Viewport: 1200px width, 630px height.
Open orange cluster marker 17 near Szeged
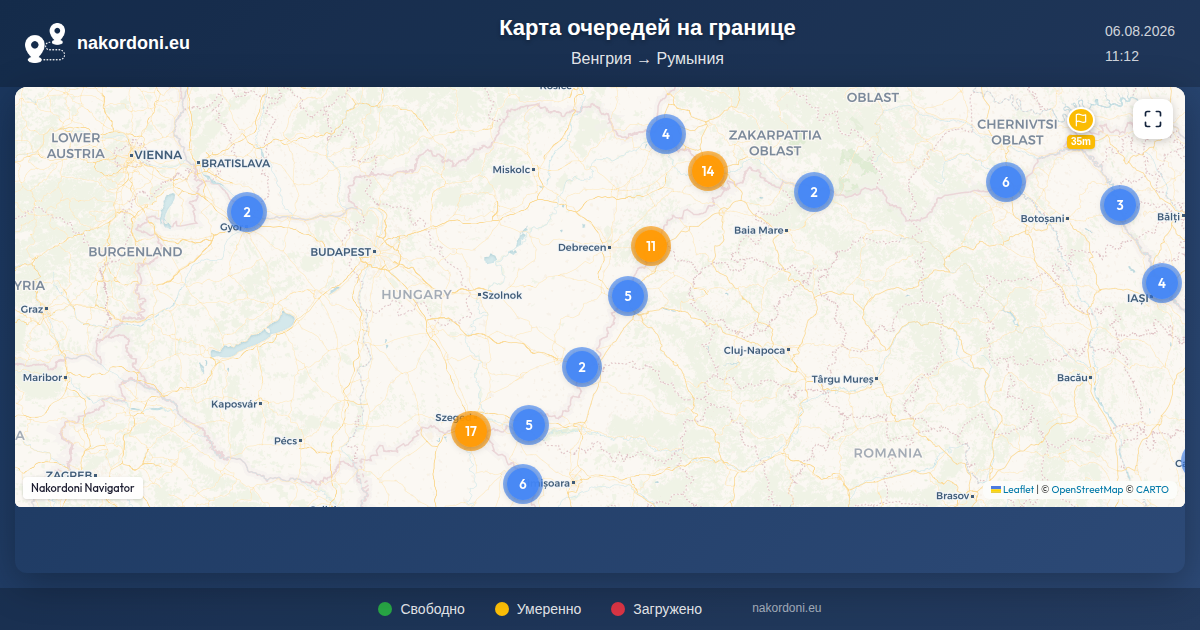pos(471,431)
